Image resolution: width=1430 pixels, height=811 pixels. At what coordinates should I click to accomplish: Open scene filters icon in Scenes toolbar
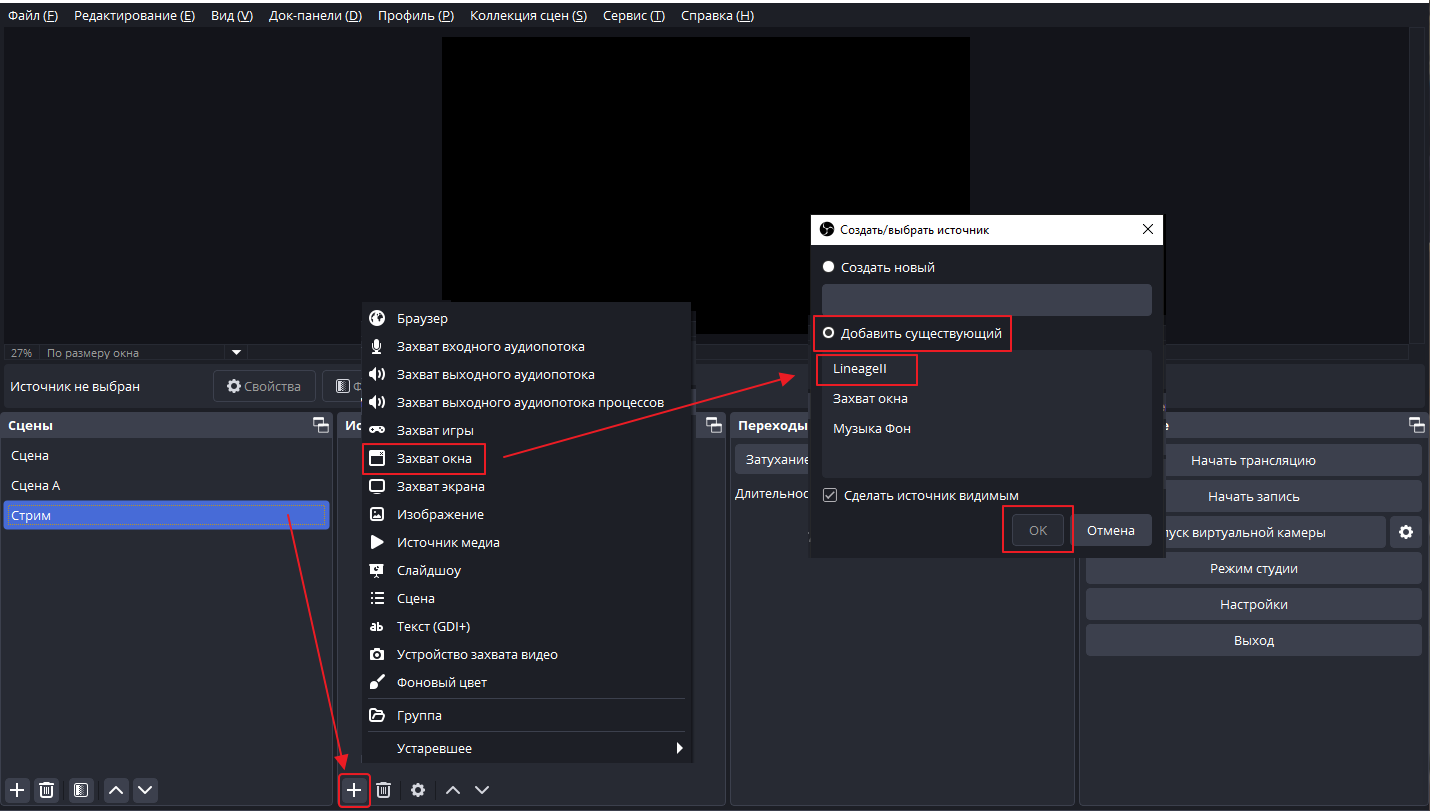81,790
